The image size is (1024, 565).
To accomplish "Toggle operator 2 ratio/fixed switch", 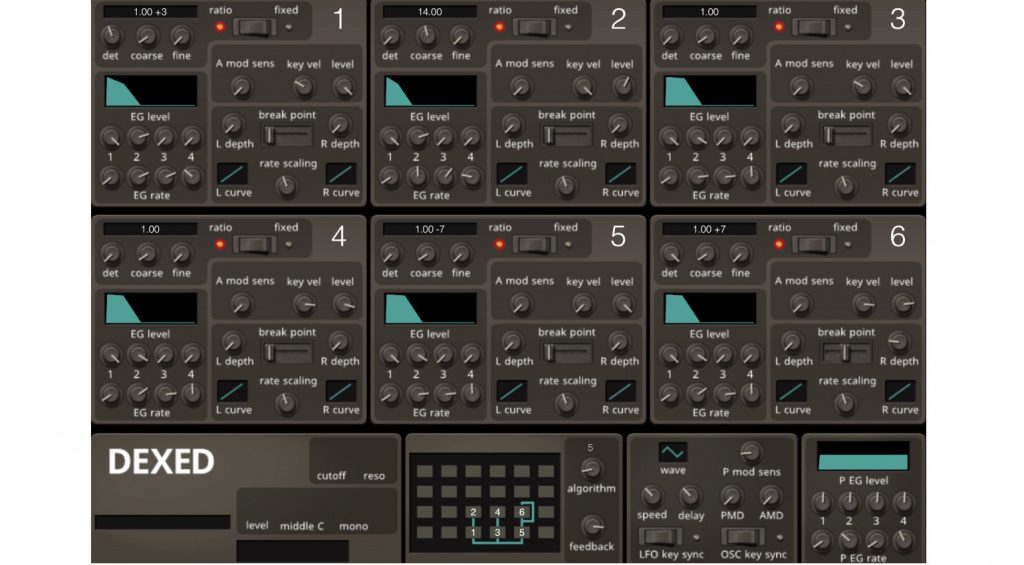I will coord(534,27).
